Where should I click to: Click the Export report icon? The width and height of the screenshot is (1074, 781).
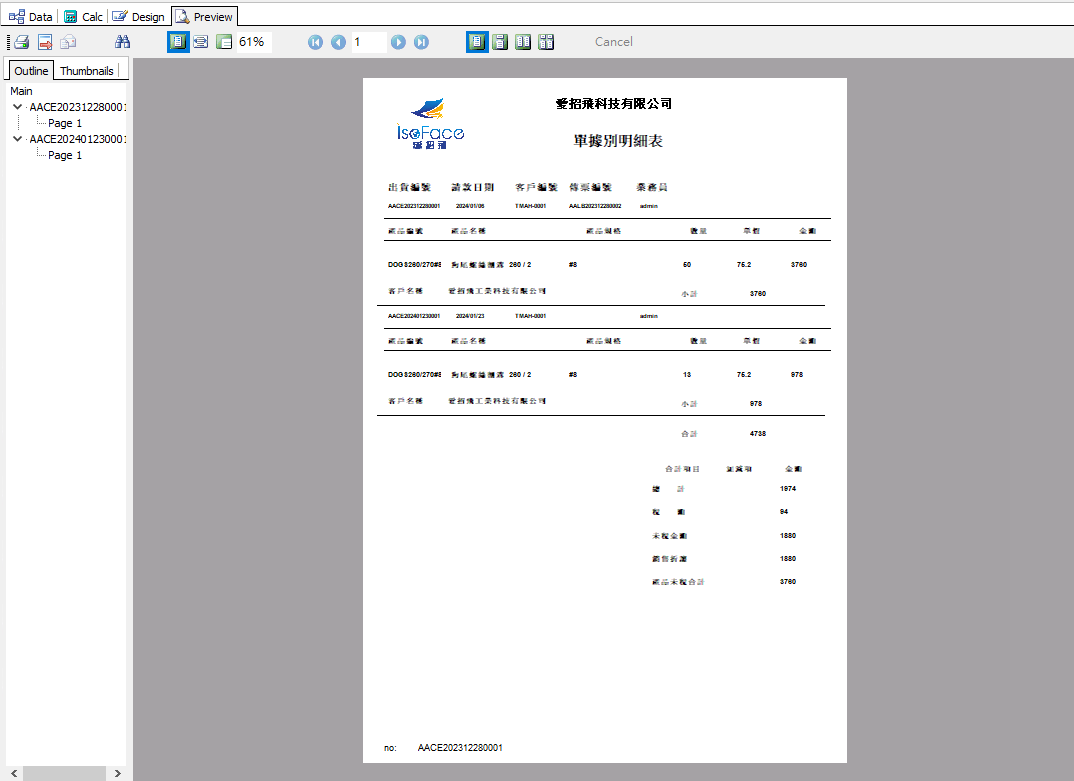(x=45, y=42)
